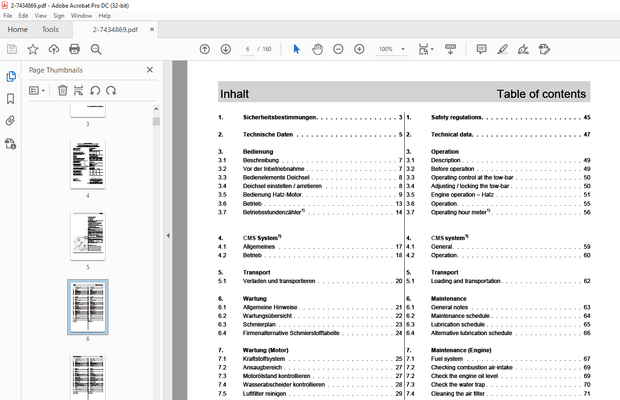This screenshot has width=620, height=400.
Task: Click 'Safety regulations' contents entry
Action: click(456, 117)
